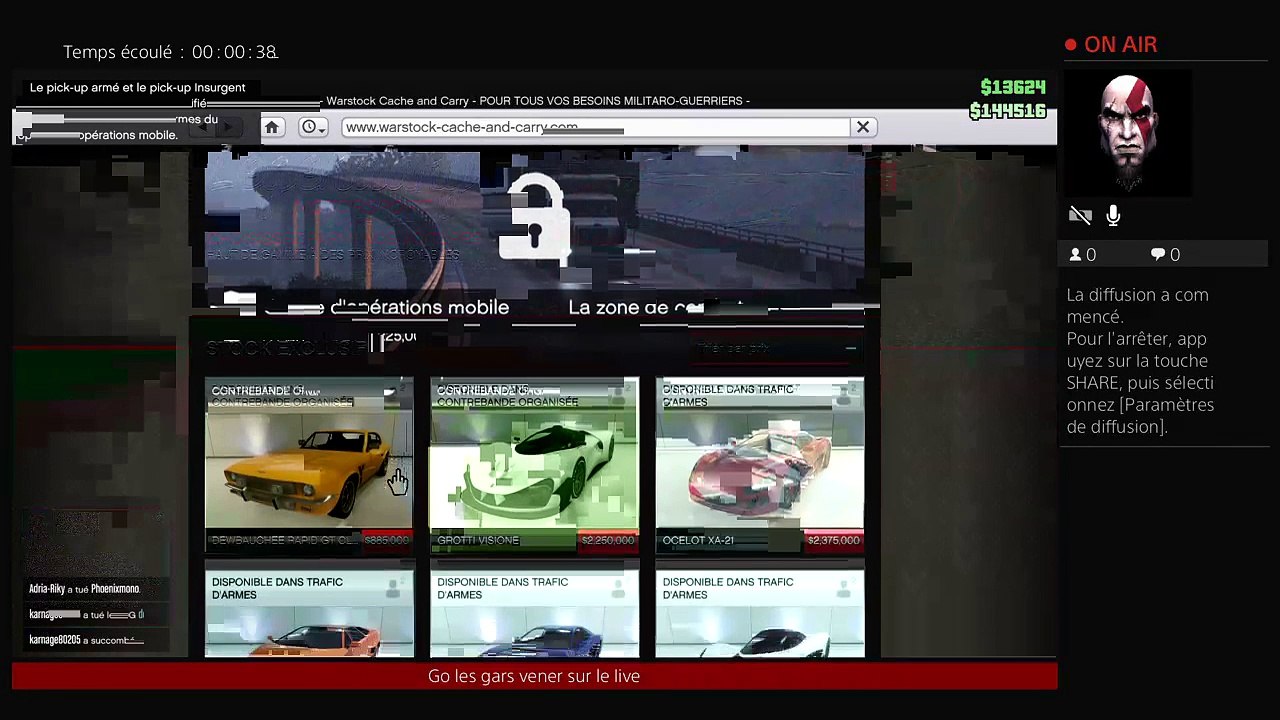1280x720 pixels.
Task: Click the $2,250,000 Grotti Visione price
Action: click(608, 540)
